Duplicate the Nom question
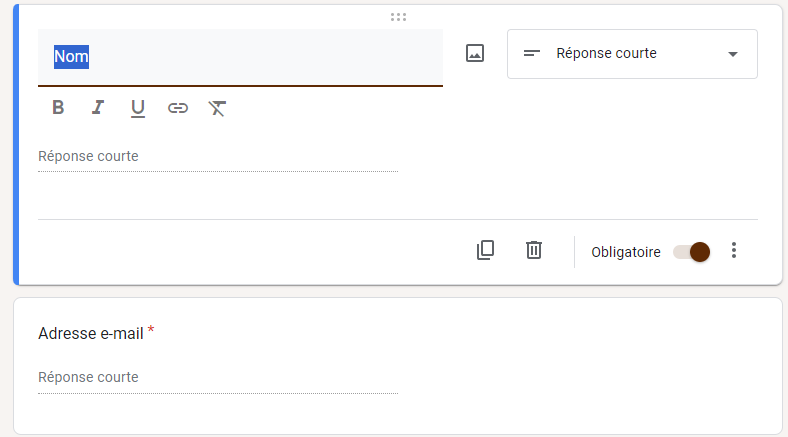Screen dimensions: 788x437 486,250
